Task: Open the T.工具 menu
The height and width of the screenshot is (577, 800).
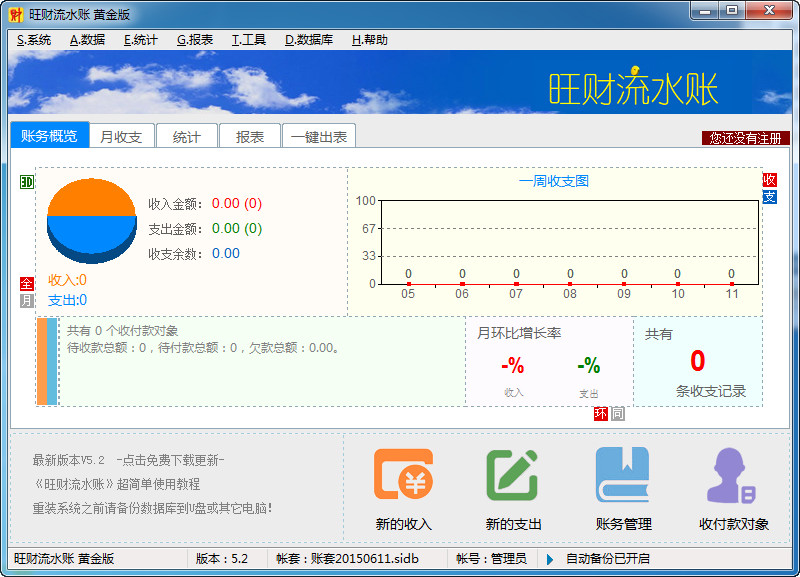Action: click(x=248, y=40)
